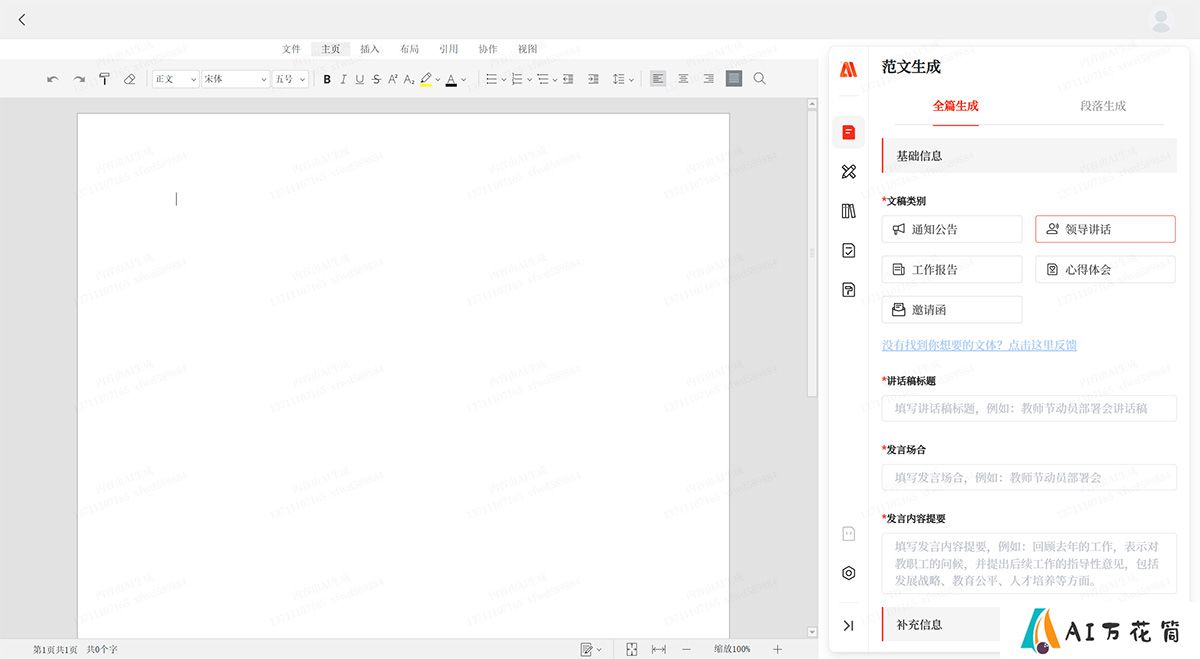Apply subscript formatting
1200x659 pixels.
[x=409, y=79]
